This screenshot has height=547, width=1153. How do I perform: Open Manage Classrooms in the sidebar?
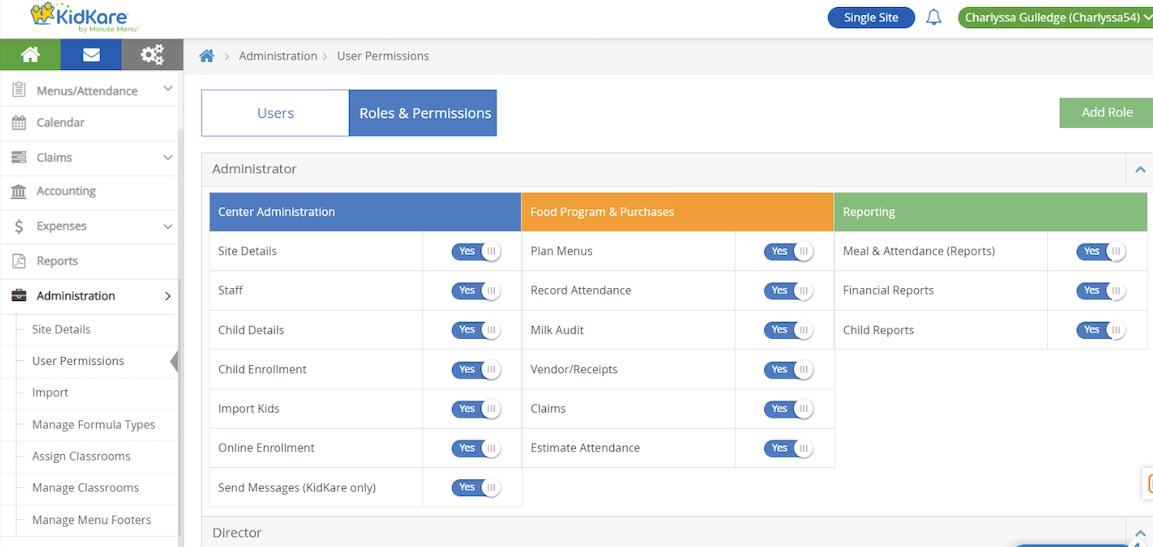(x=85, y=488)
